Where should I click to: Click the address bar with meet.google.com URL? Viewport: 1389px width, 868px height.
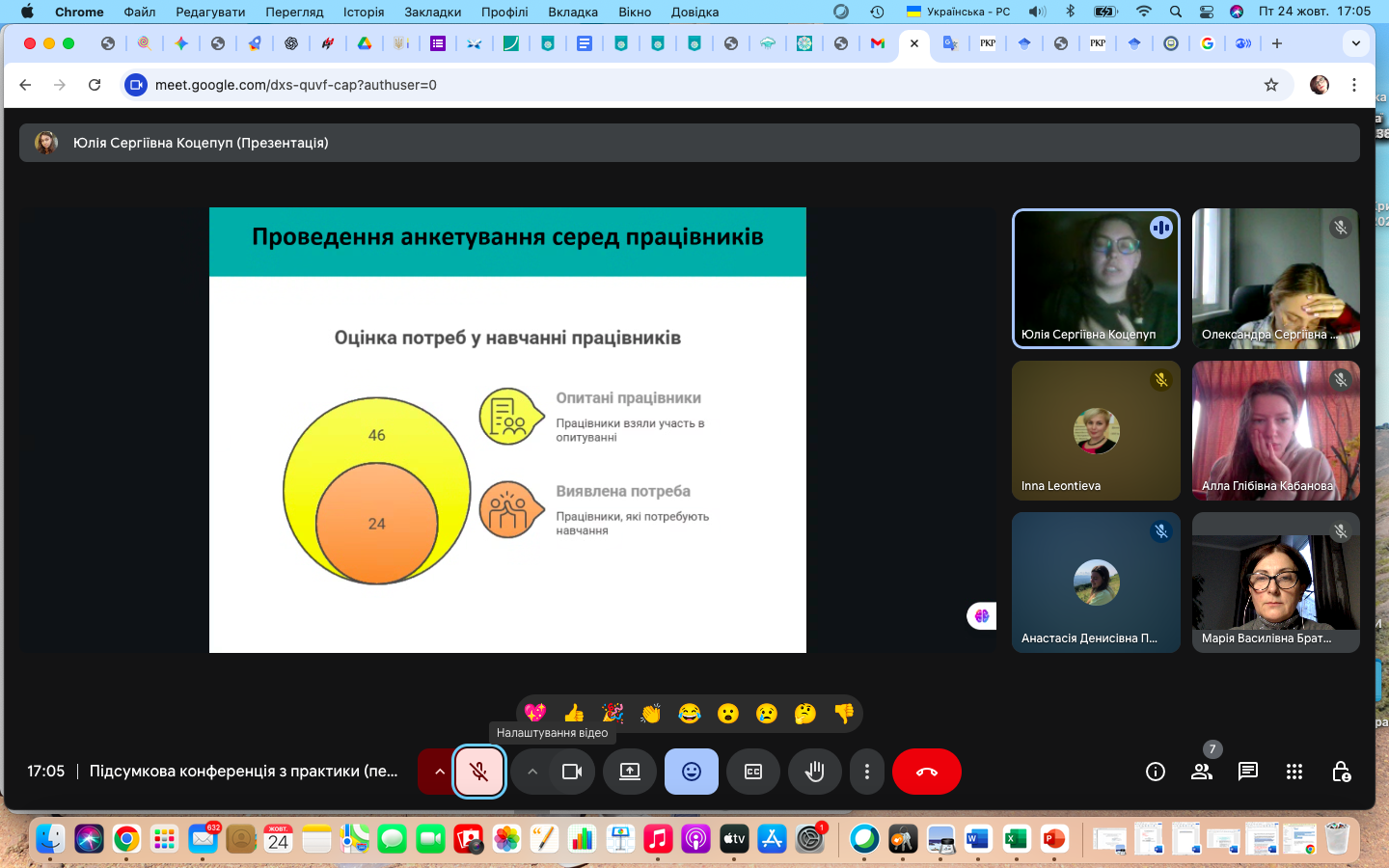(x=675, y=85)
